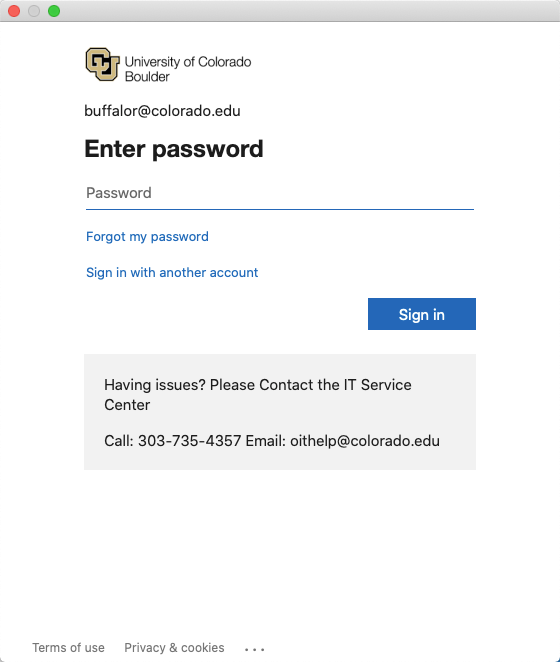Click the disabled gray minimize button
This screenshot has height=662, width=560.
coord(34,11)
